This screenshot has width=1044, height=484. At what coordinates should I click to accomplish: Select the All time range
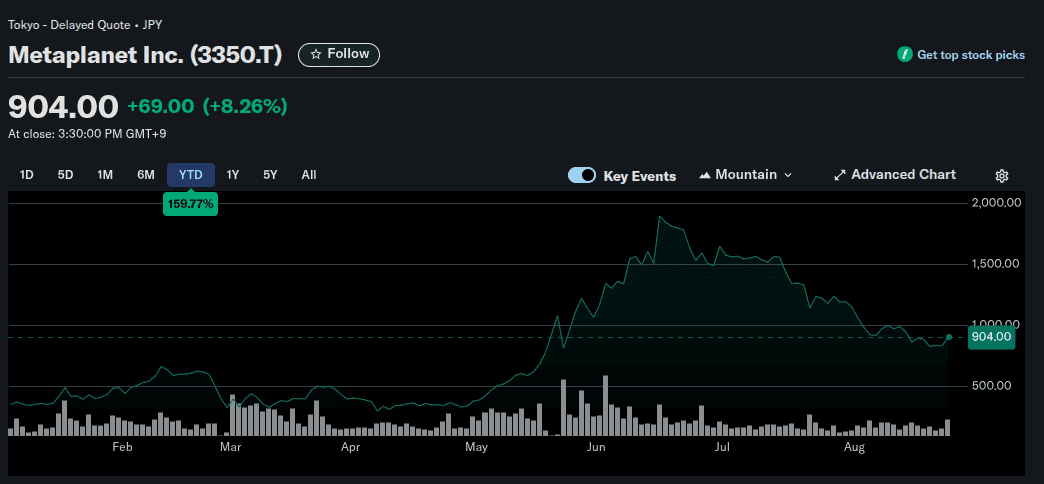309,175
